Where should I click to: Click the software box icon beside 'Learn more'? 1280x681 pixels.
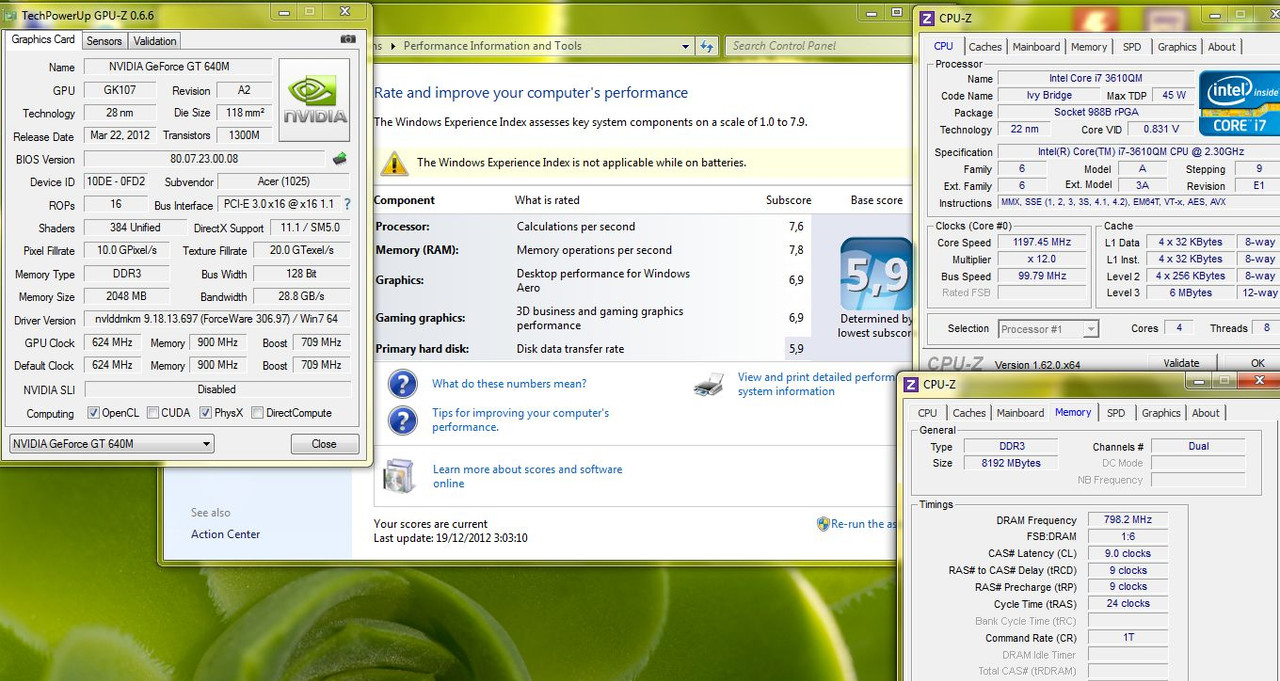[x=400, y=476]
